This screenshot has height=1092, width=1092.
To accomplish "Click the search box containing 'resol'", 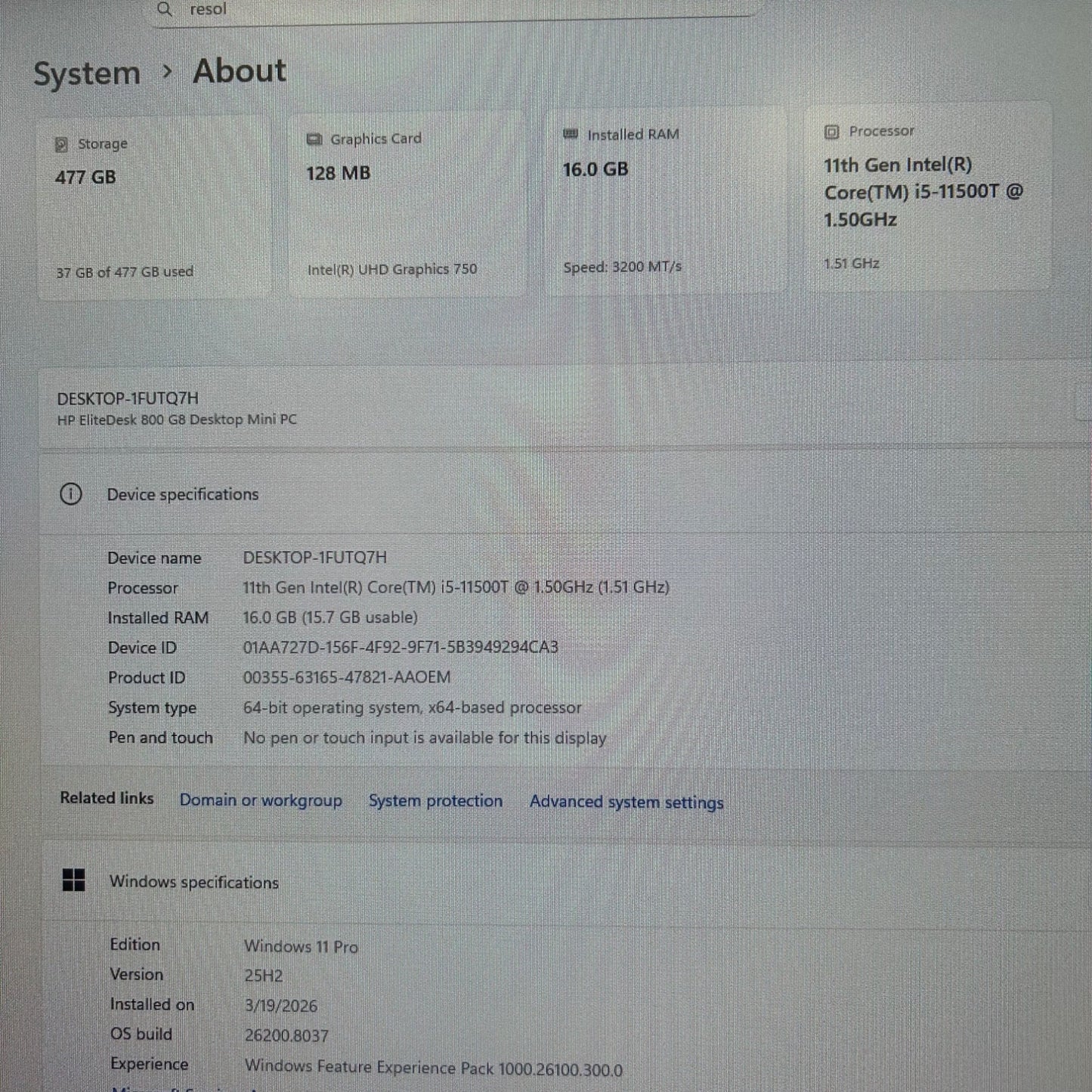I will point(453,9).
